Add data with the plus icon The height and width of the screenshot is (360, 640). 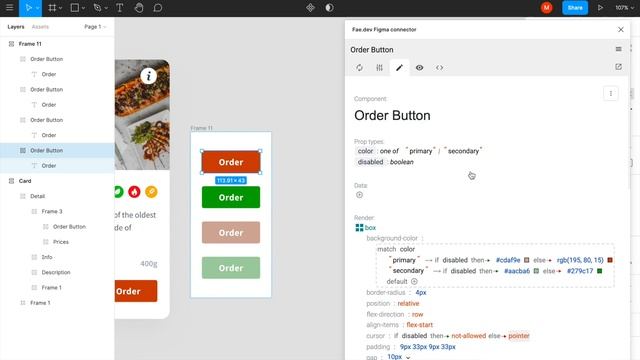pyautogui.click(x=359, y=195)
